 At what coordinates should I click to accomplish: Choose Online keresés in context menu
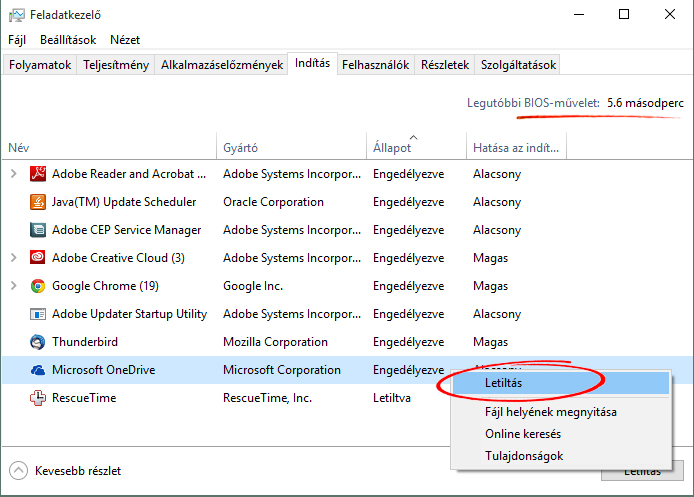point(522,434)
